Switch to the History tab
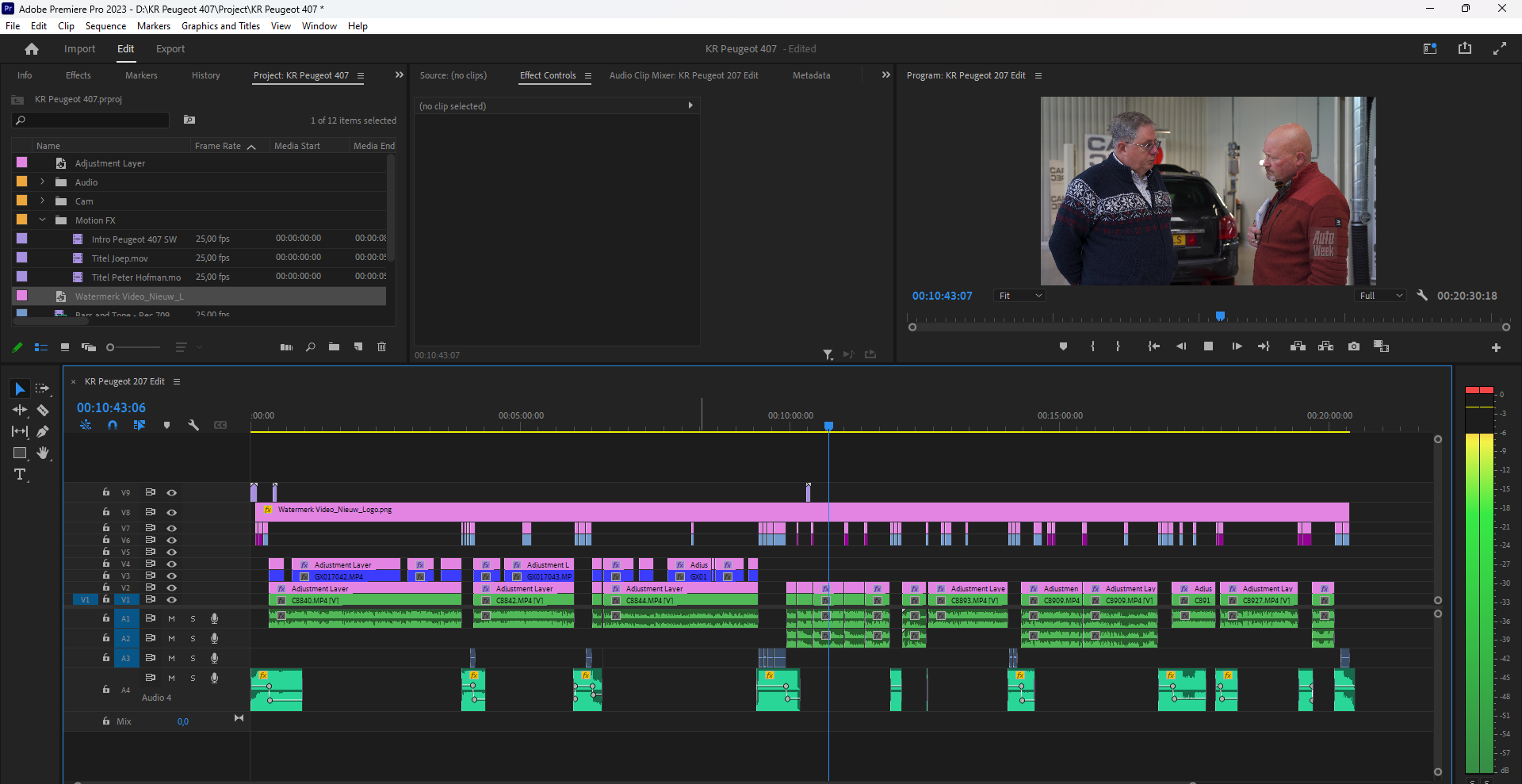The width and height of the screenshot is (1522, 784). [x=206, y=75]
